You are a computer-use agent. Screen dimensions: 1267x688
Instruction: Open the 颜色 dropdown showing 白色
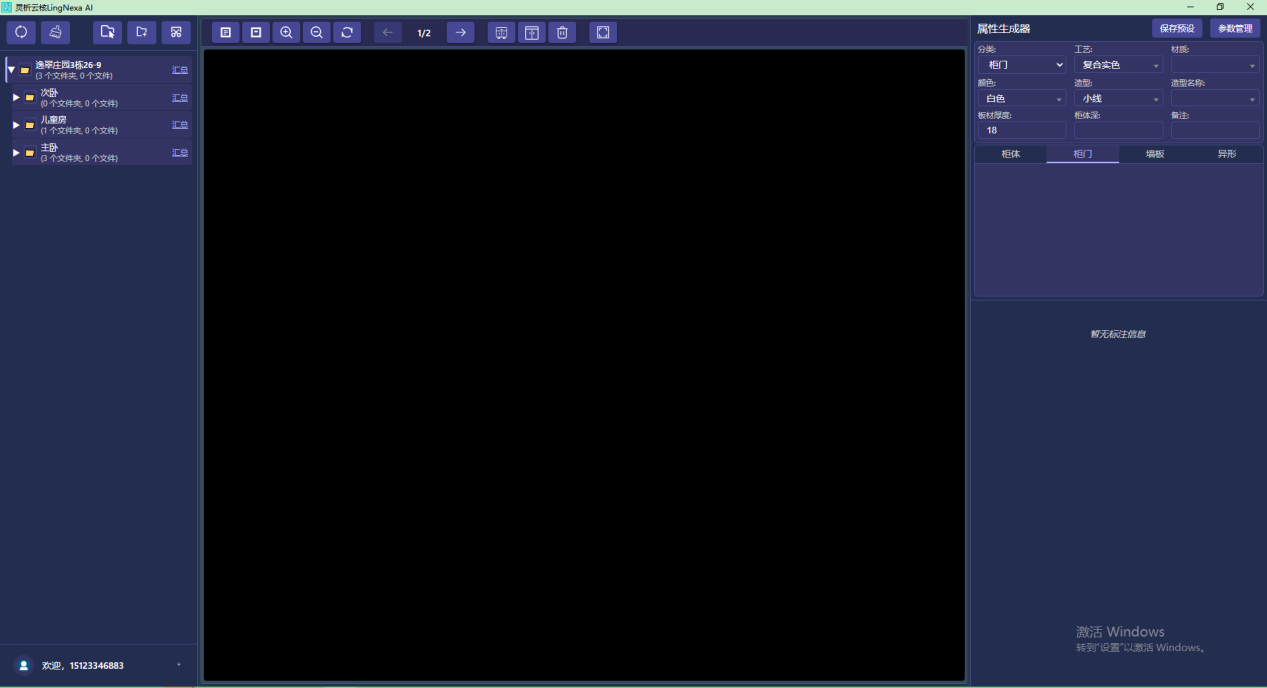(x=1021, y=99)
